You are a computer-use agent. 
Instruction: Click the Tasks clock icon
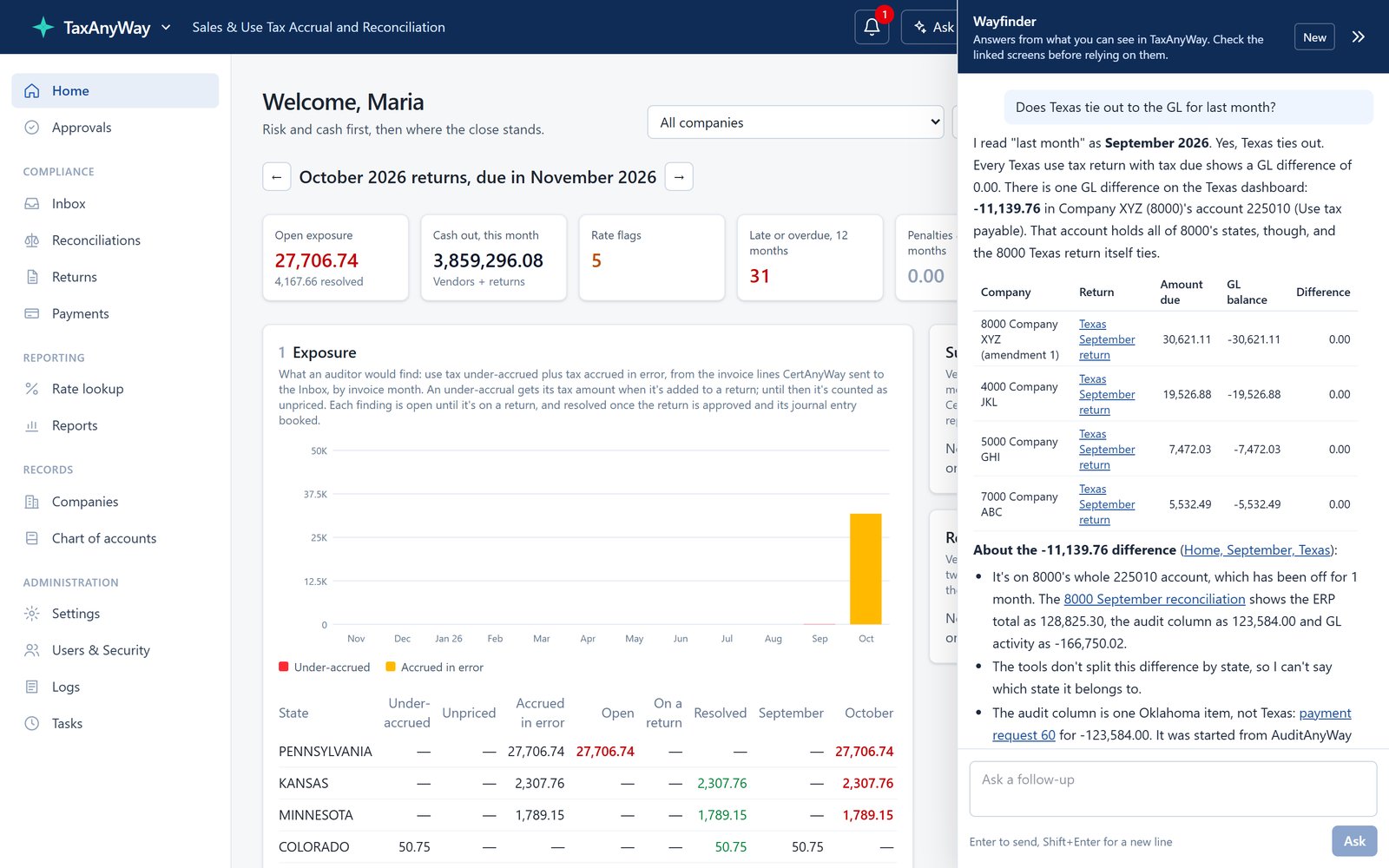(x=32, y=723)
